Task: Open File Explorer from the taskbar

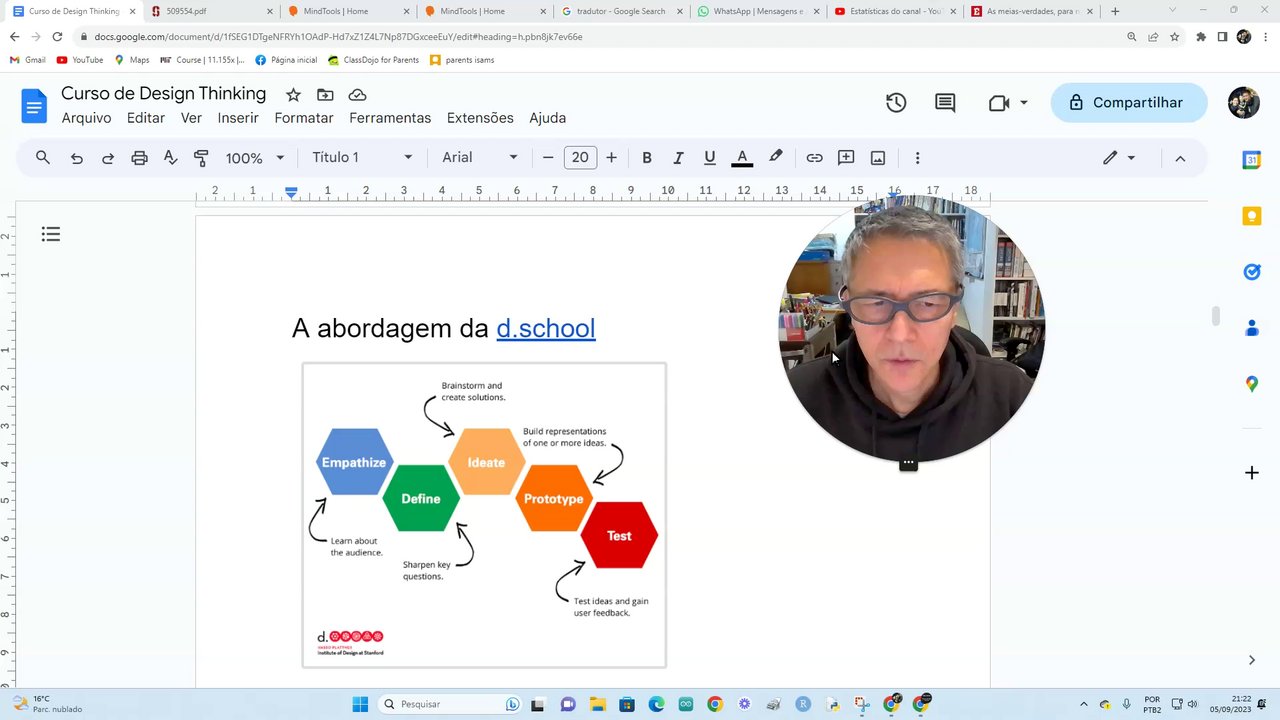Action: coord(597,704)
